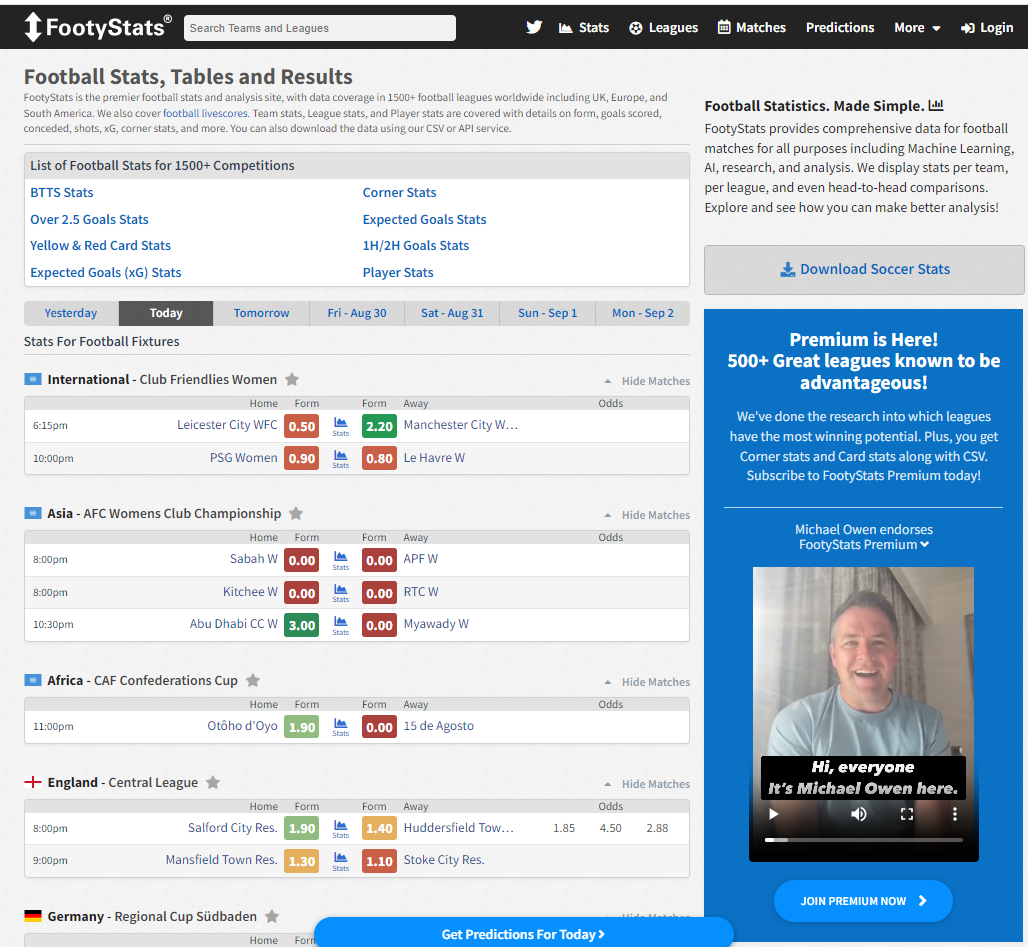Click the 1.85 odds for Salford City Res.
Image resolution: width=1028 pixels, height=947 pixels.
point(564,828)
